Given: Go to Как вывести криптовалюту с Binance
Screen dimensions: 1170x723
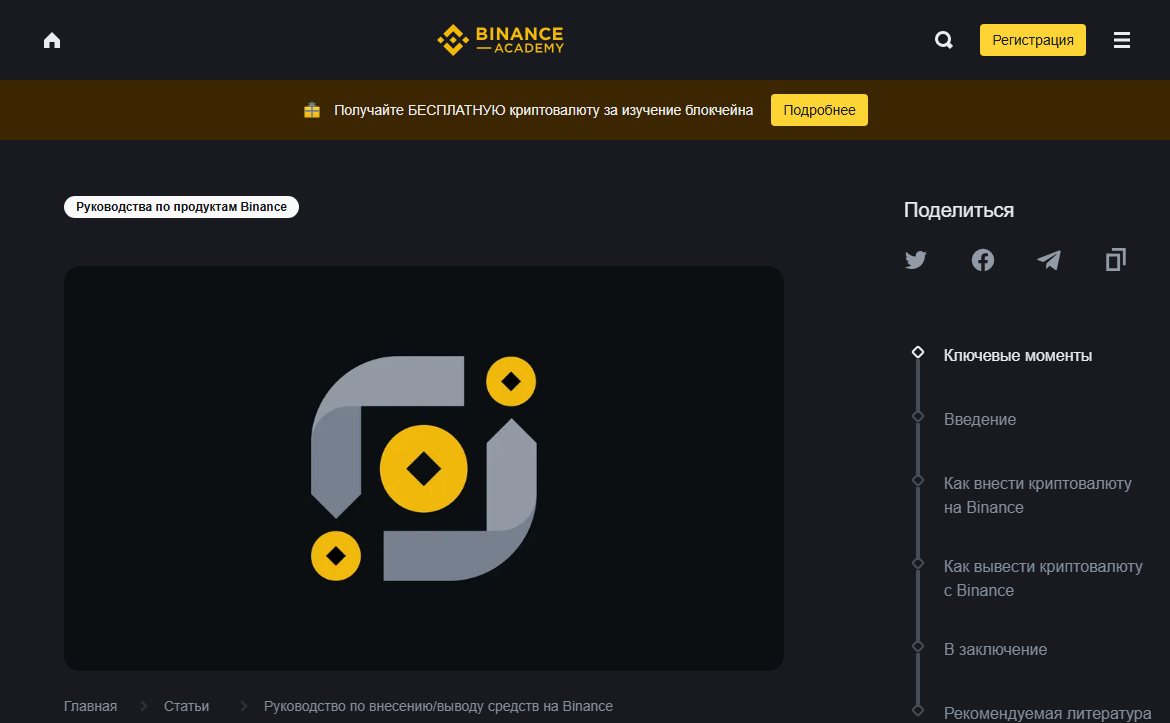Looking at the screenshot, I should (1042, 578).
